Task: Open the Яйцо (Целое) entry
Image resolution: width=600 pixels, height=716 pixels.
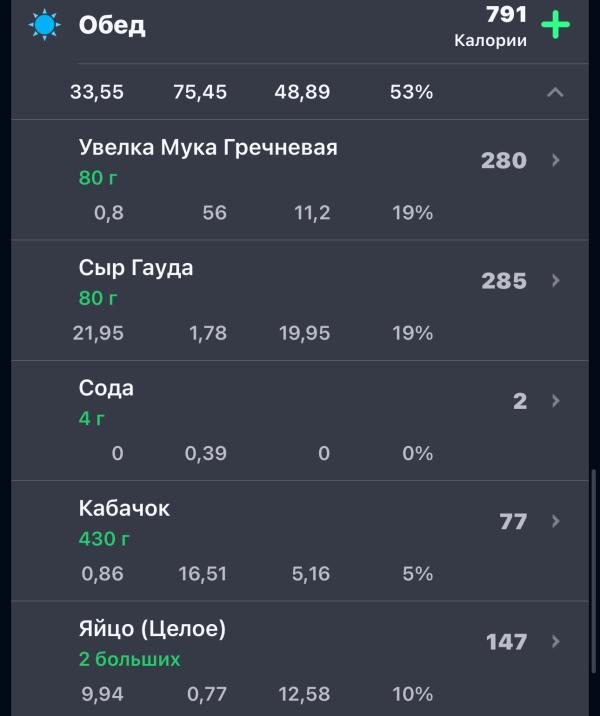Action: 152,629
